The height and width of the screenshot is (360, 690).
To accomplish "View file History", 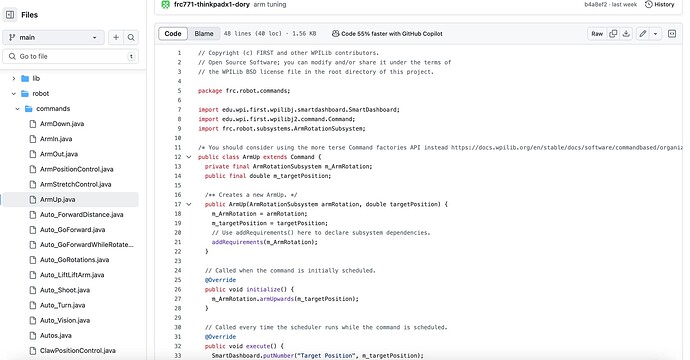I will point(659,4).
